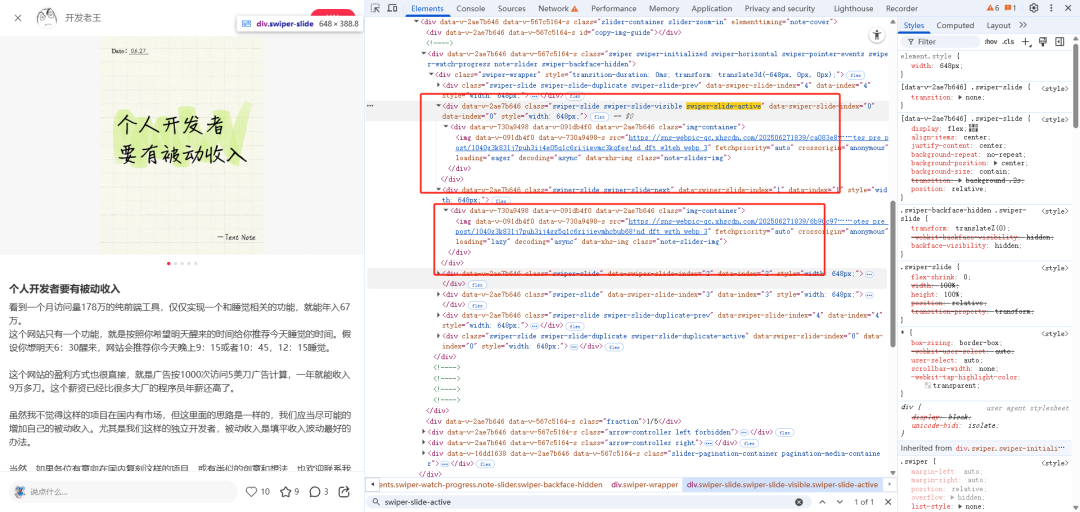Image resolution: width=1080 pixels, height=512 pixels.
Task: Toggle the :hov element state panel
Action: 990,42
